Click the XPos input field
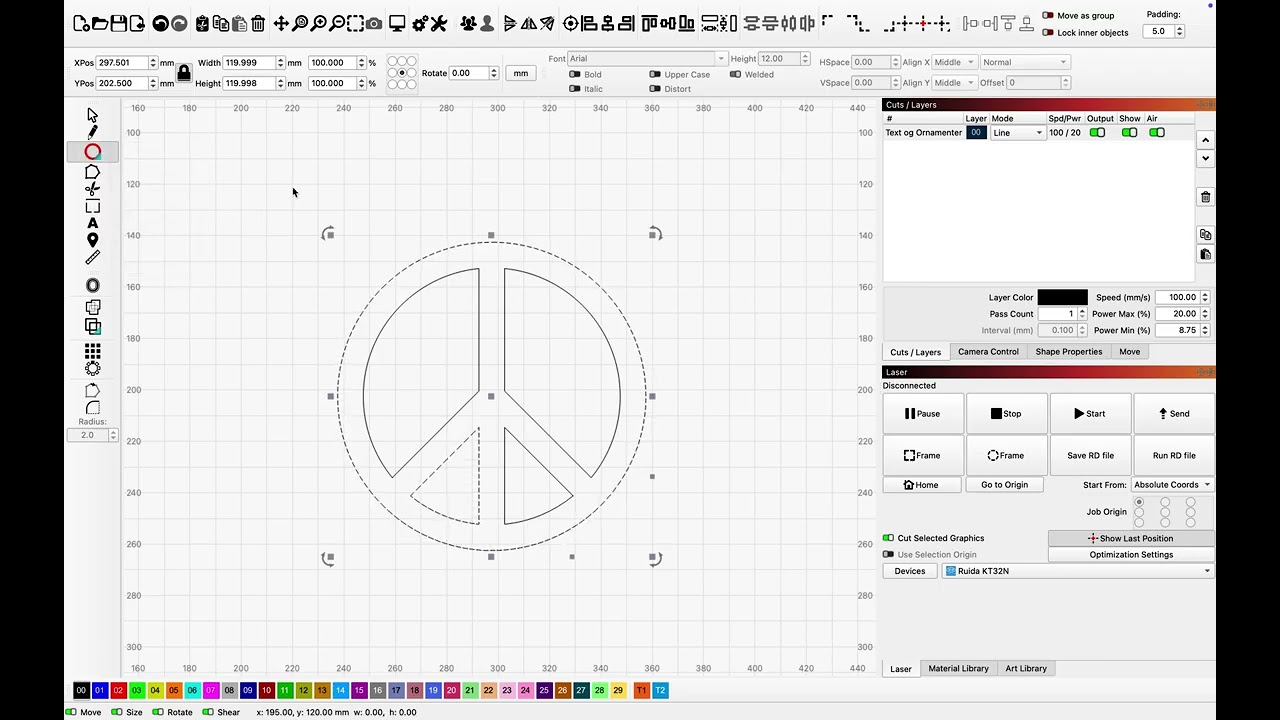Image resolution: width=1280 pixels, height=720 pixels. click(122, 63)
